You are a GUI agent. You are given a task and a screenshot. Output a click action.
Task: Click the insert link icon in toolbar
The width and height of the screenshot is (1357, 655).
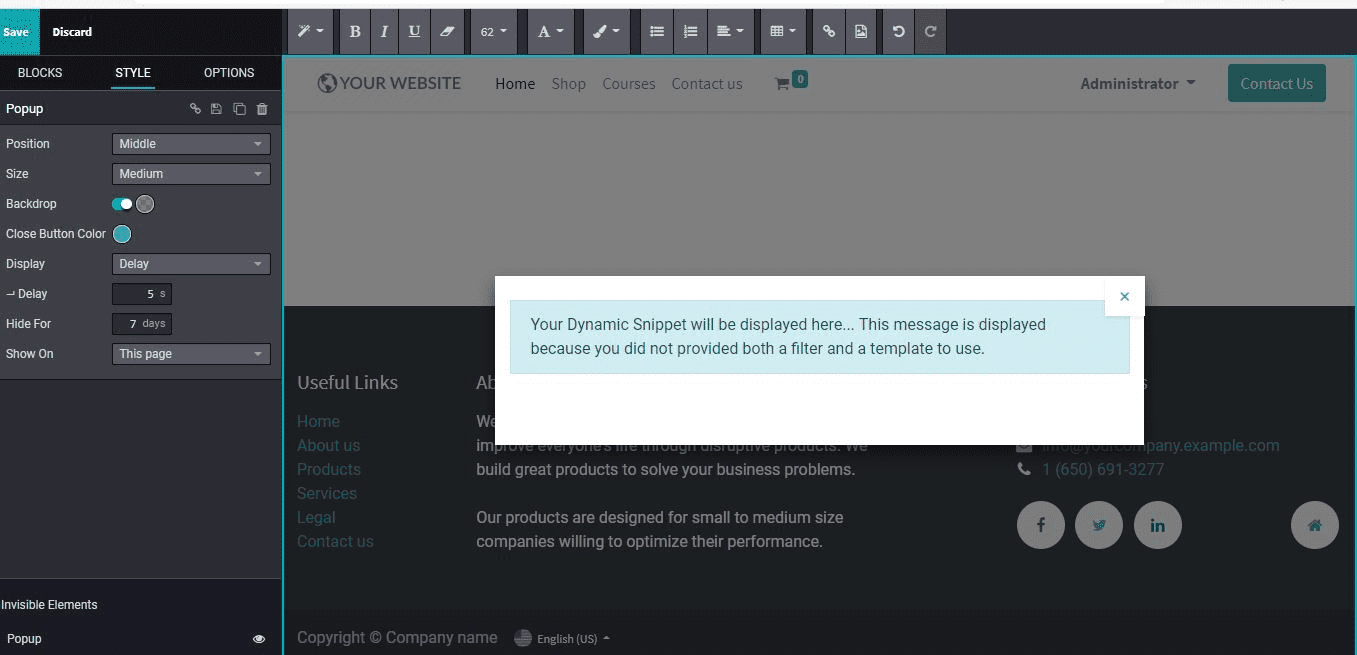(x=829, y=32)
